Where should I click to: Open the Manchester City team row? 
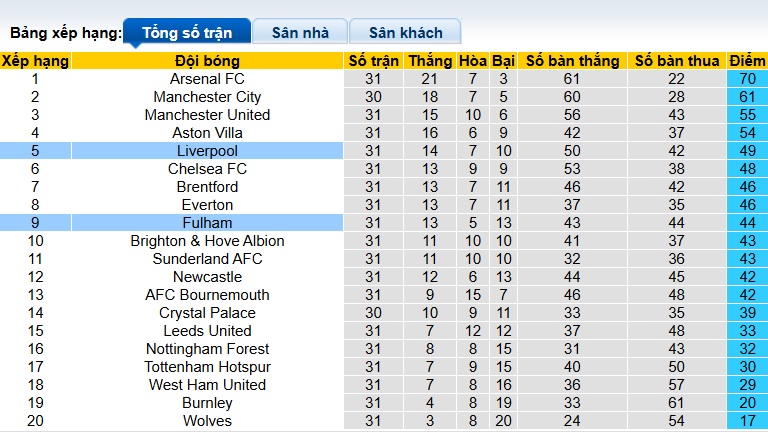pyautogui.click(x=207, y=97)
